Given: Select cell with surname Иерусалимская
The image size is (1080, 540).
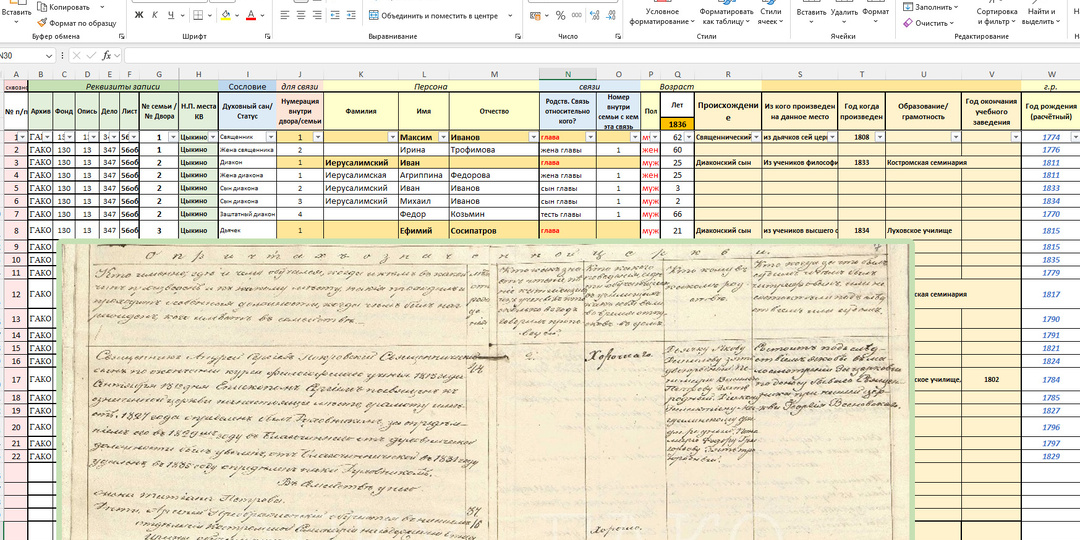Looking at the screenshot, I should coord(361,175).
